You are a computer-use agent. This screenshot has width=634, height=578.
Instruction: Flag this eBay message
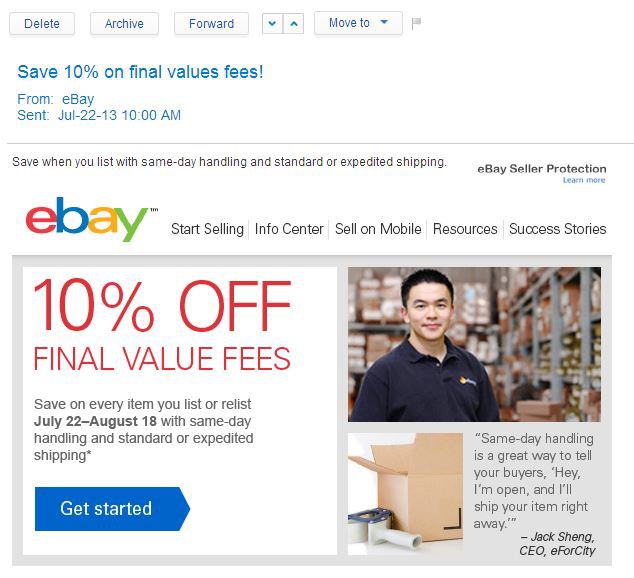[416, 23]
